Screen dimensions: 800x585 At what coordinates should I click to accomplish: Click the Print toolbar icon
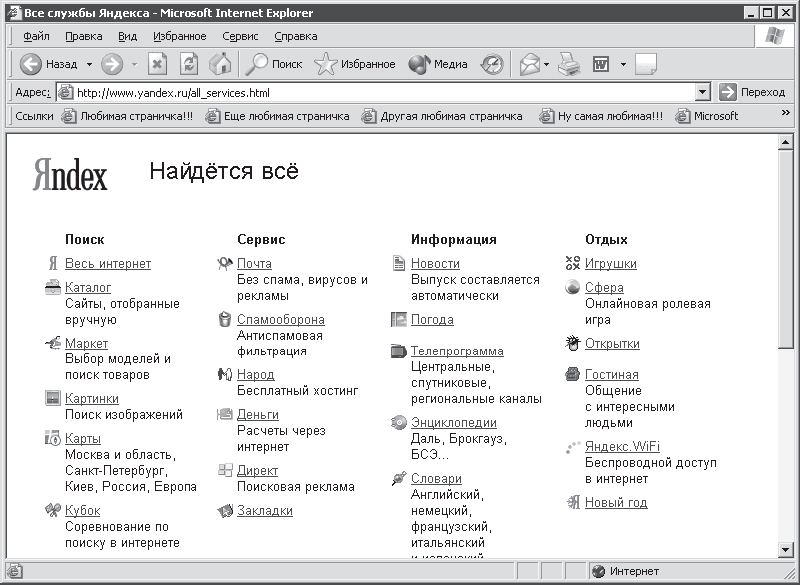coord(569,64)
